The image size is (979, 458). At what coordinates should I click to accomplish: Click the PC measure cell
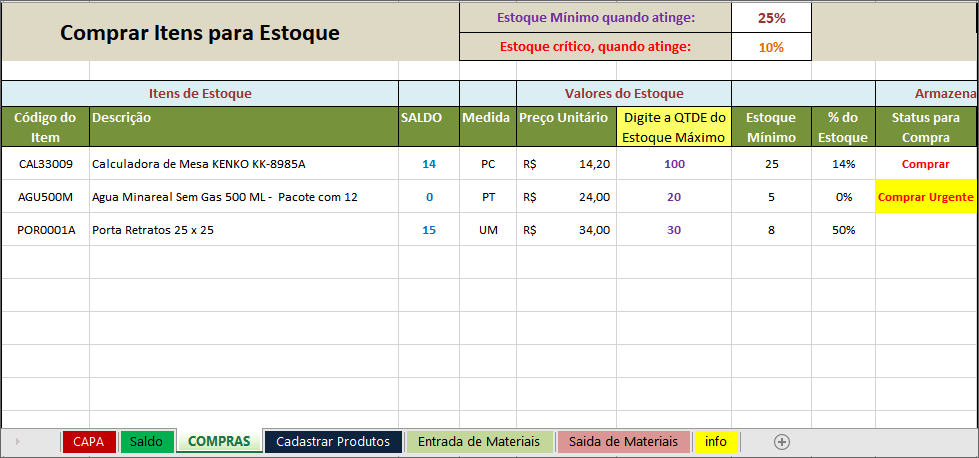488,164
